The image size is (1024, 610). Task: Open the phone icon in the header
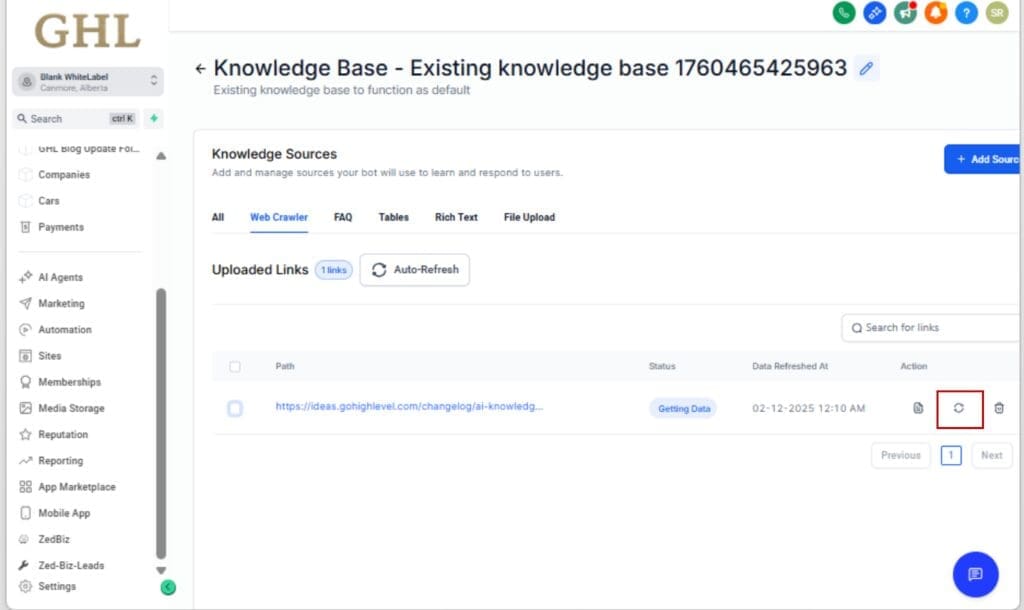(x=845, y=14)
